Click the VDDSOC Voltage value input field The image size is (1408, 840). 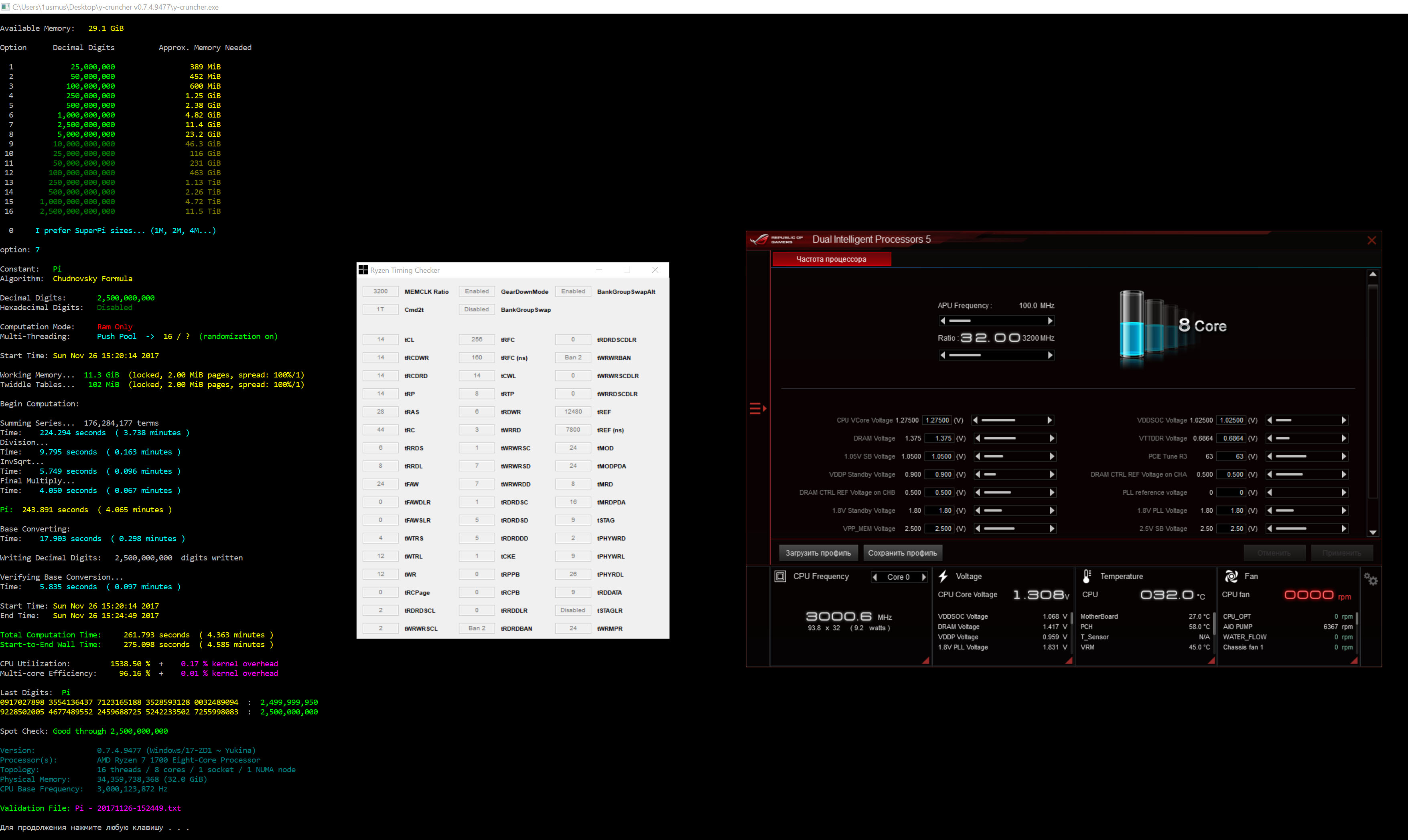click(1231, 420)
